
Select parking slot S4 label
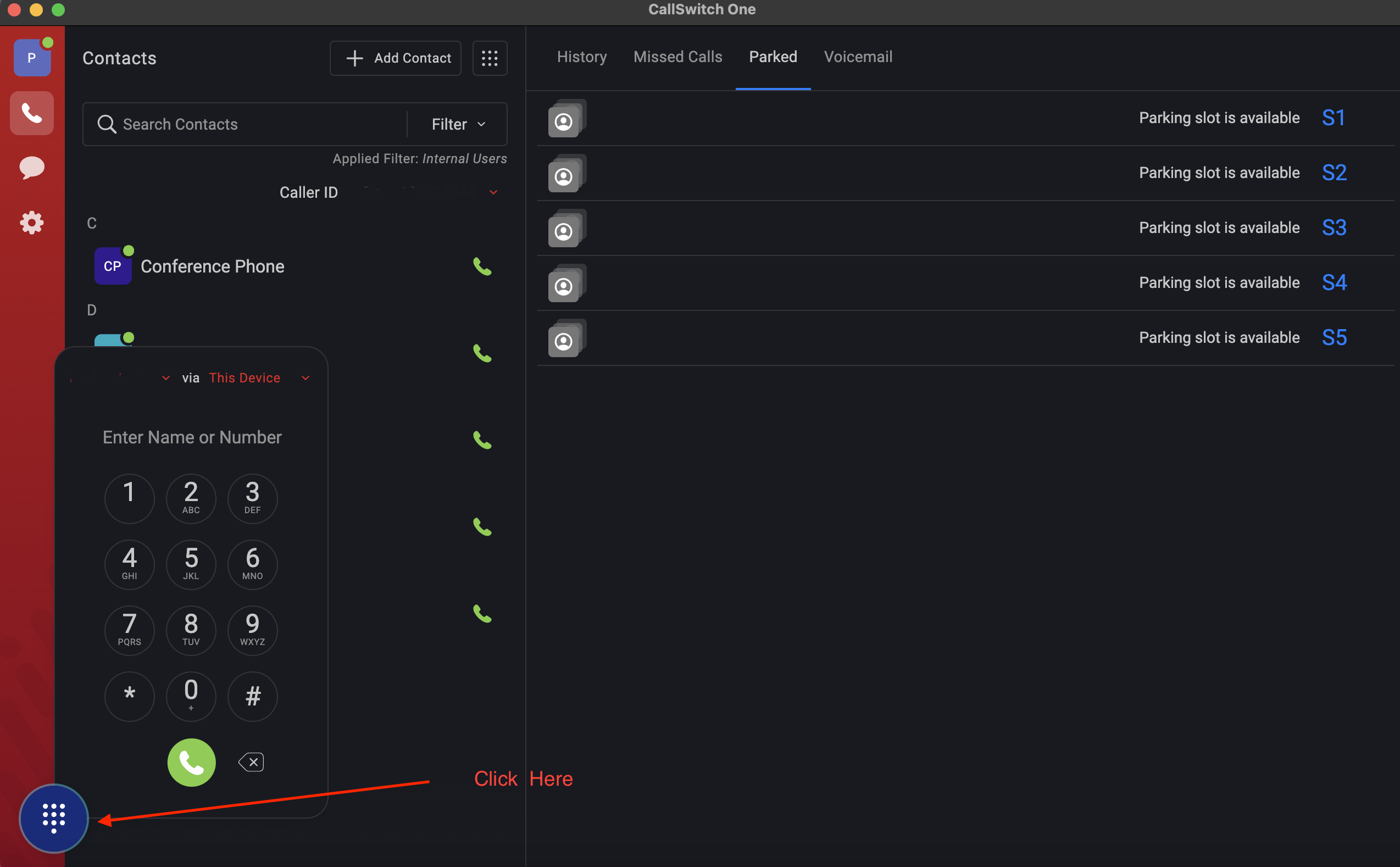(1334, 283)
